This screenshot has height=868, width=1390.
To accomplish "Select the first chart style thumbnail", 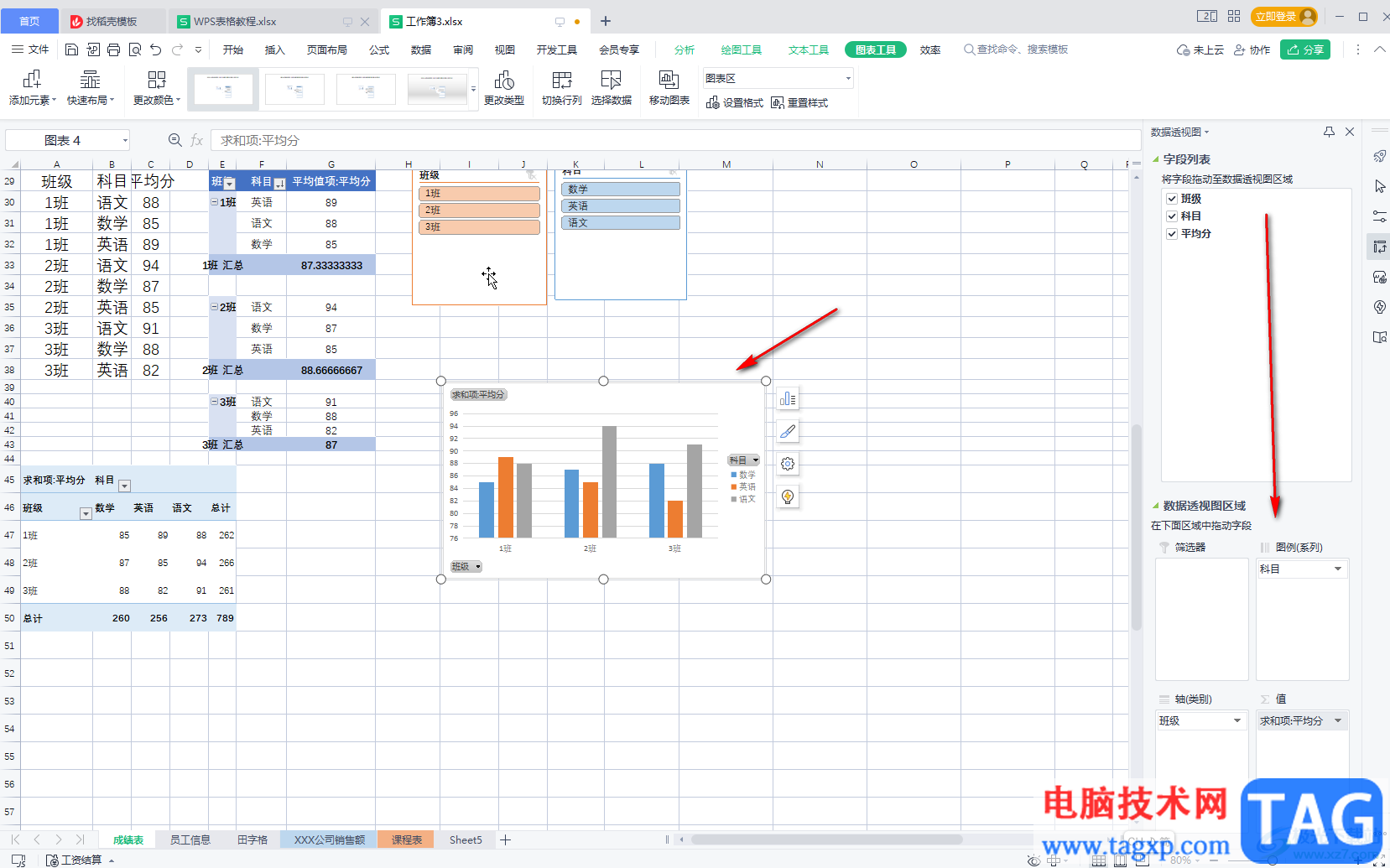I will (223, 89).
